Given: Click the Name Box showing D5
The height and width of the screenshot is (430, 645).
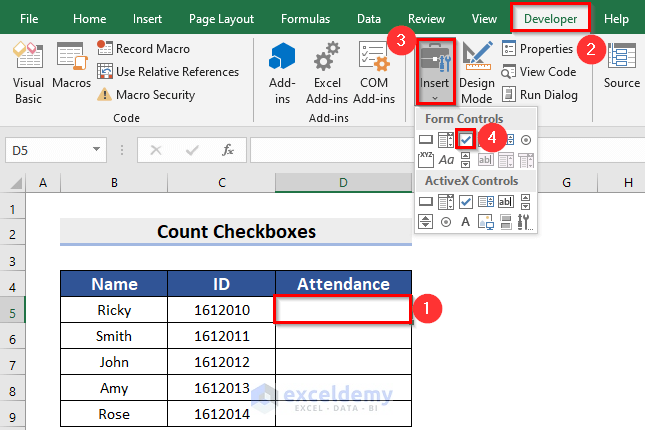Looking at the screenshot, I should point(47,150).
